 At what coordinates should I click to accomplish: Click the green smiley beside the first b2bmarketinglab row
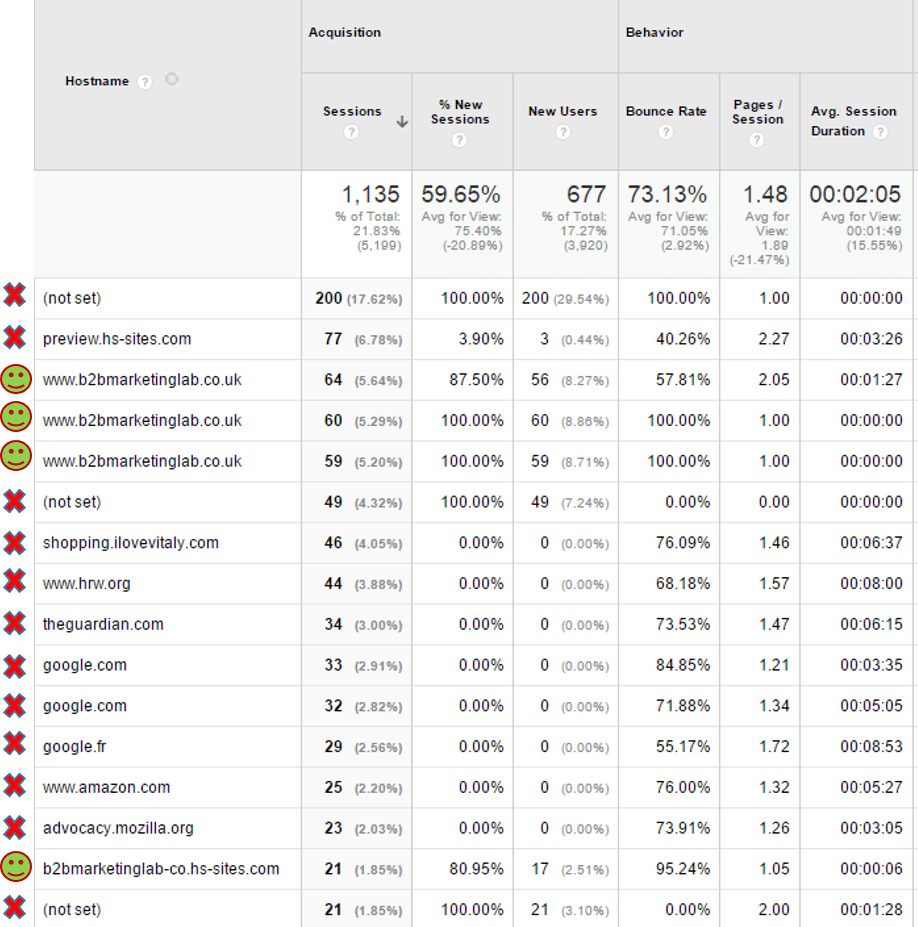pyautogui.click(x=15, y=379)
